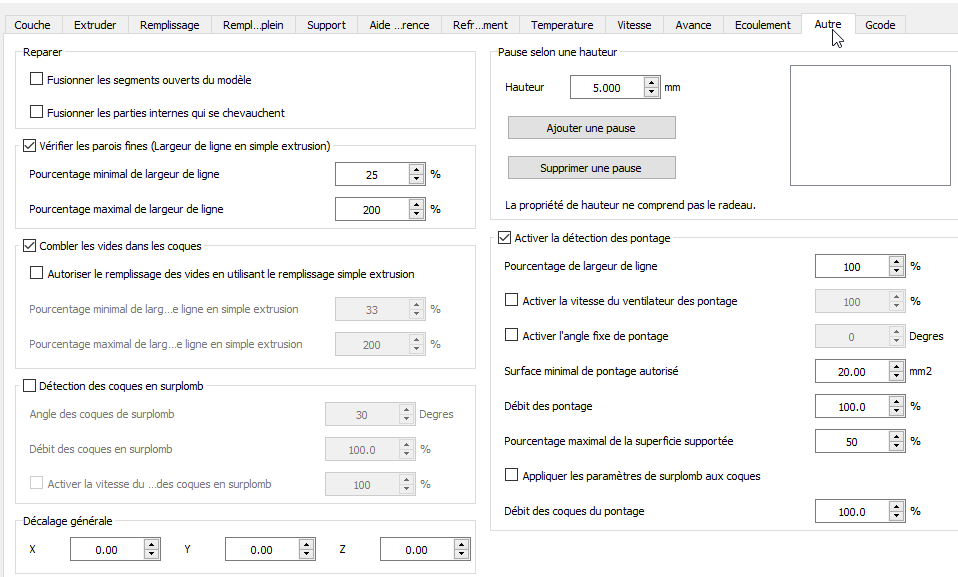Focus the Débit des pontage field
Screen dimensions: 958x577
click(x=852, y=406)
